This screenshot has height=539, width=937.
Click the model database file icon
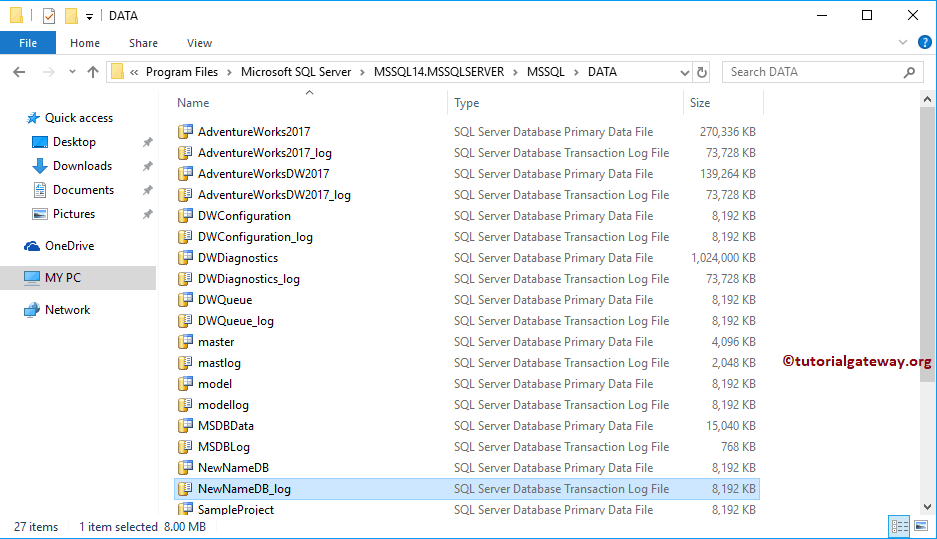tap(185, 383)
